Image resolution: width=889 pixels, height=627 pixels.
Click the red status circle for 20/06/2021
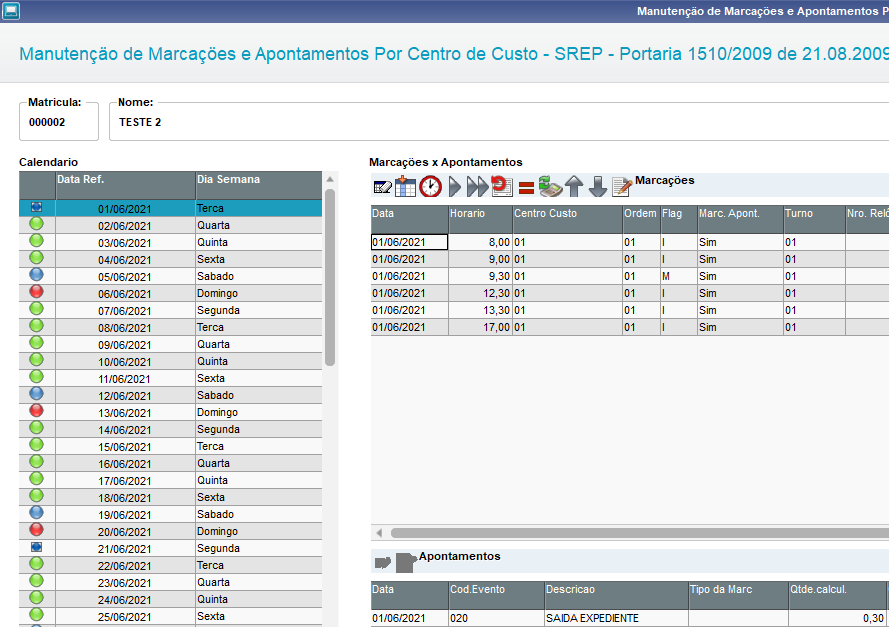coord(36,529)
